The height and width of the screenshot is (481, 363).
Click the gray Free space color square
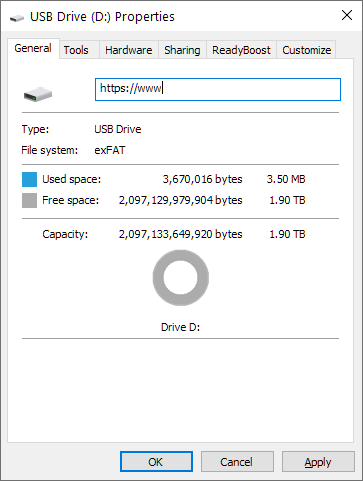(29, 200)
